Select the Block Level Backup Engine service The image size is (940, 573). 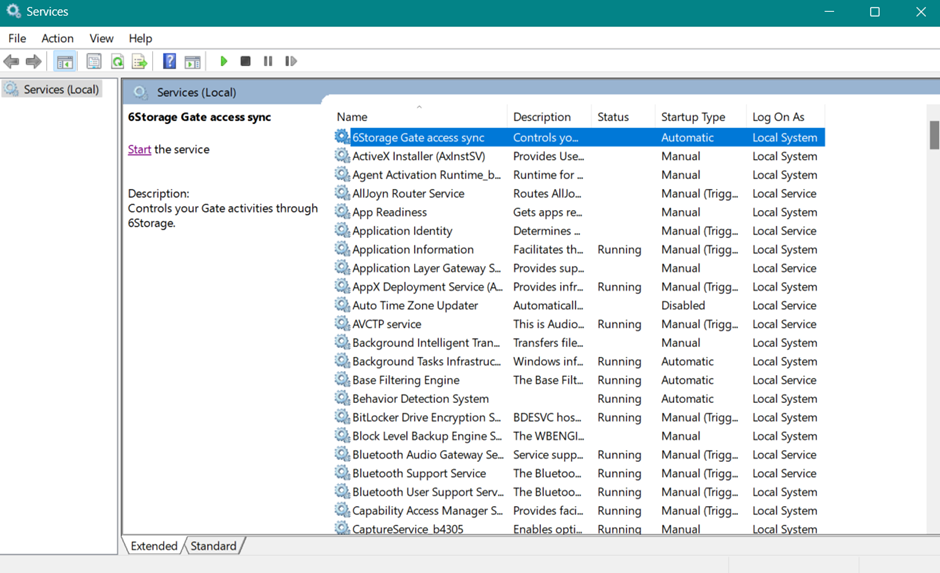(x=579, y=436)
